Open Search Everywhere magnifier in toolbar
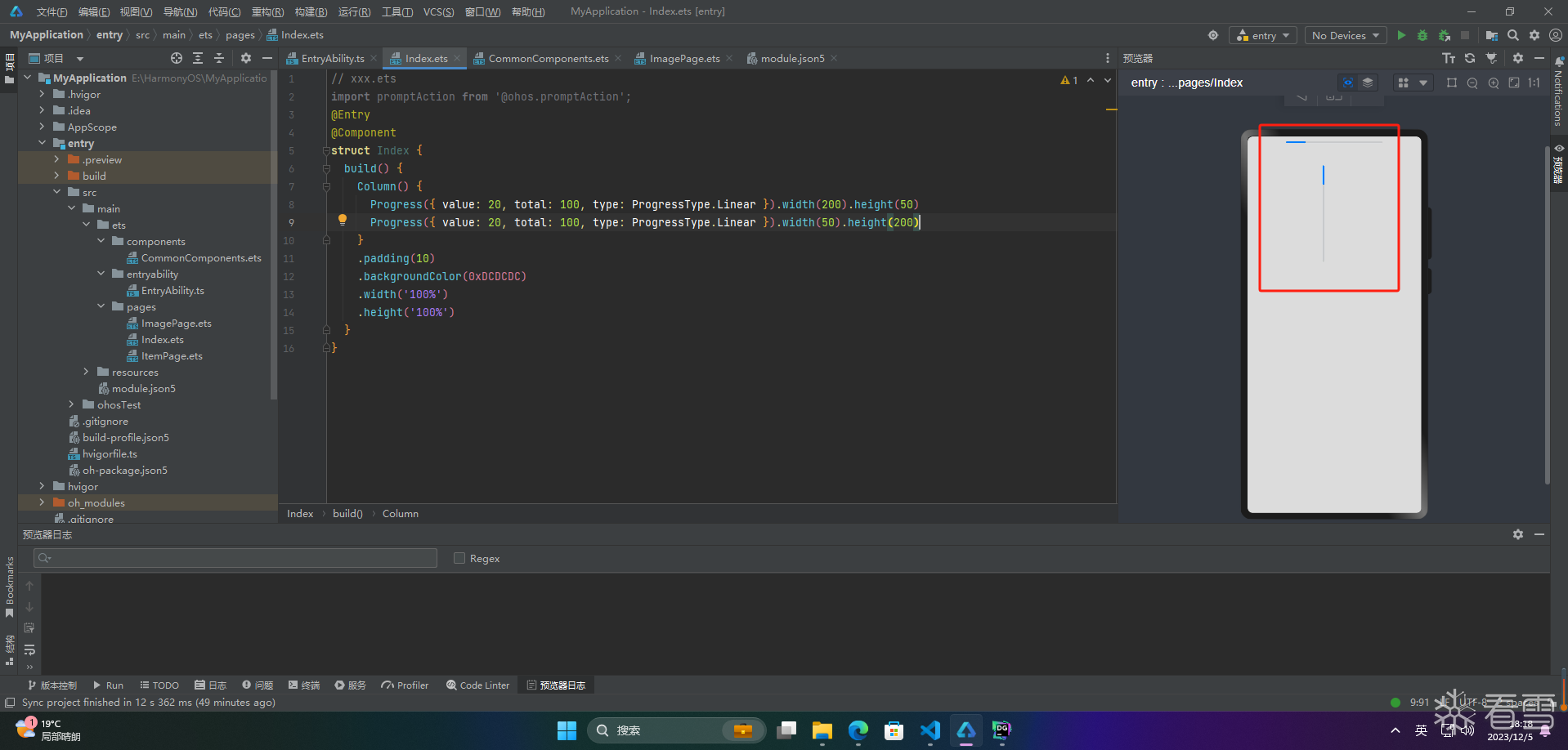 click(x=1513, y=35)
